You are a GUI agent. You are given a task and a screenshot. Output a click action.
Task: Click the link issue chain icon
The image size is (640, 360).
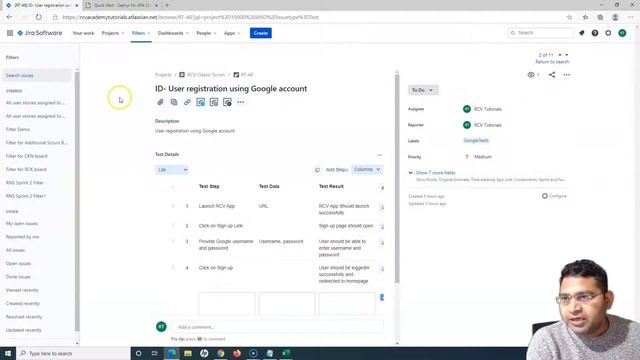click(187, 102)
